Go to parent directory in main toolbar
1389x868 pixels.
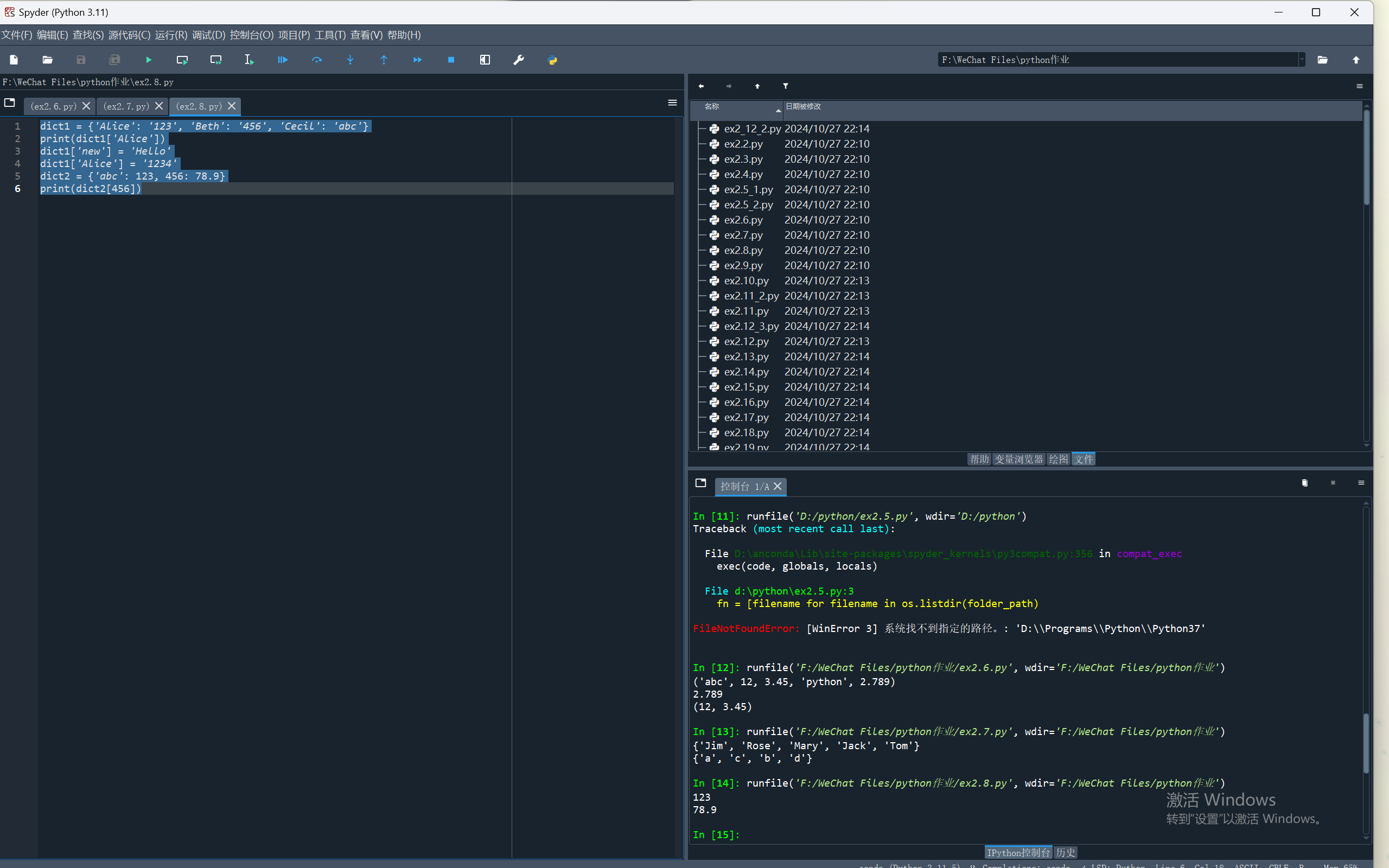point(1356,60)
